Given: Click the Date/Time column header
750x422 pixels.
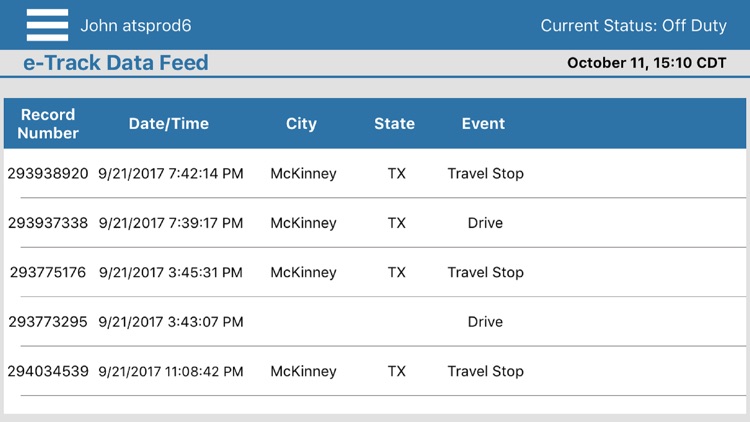Looking at the screenshot, I should point(169,124).
